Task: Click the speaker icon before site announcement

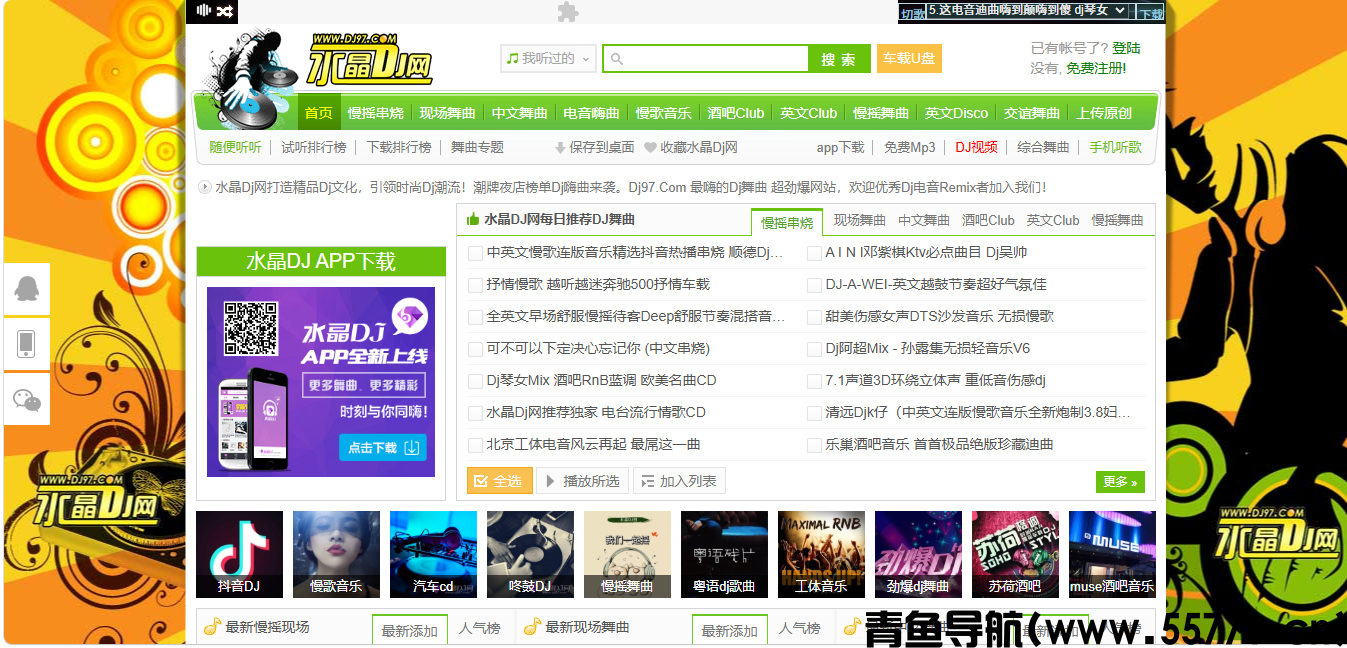Action: coord(205,186)
